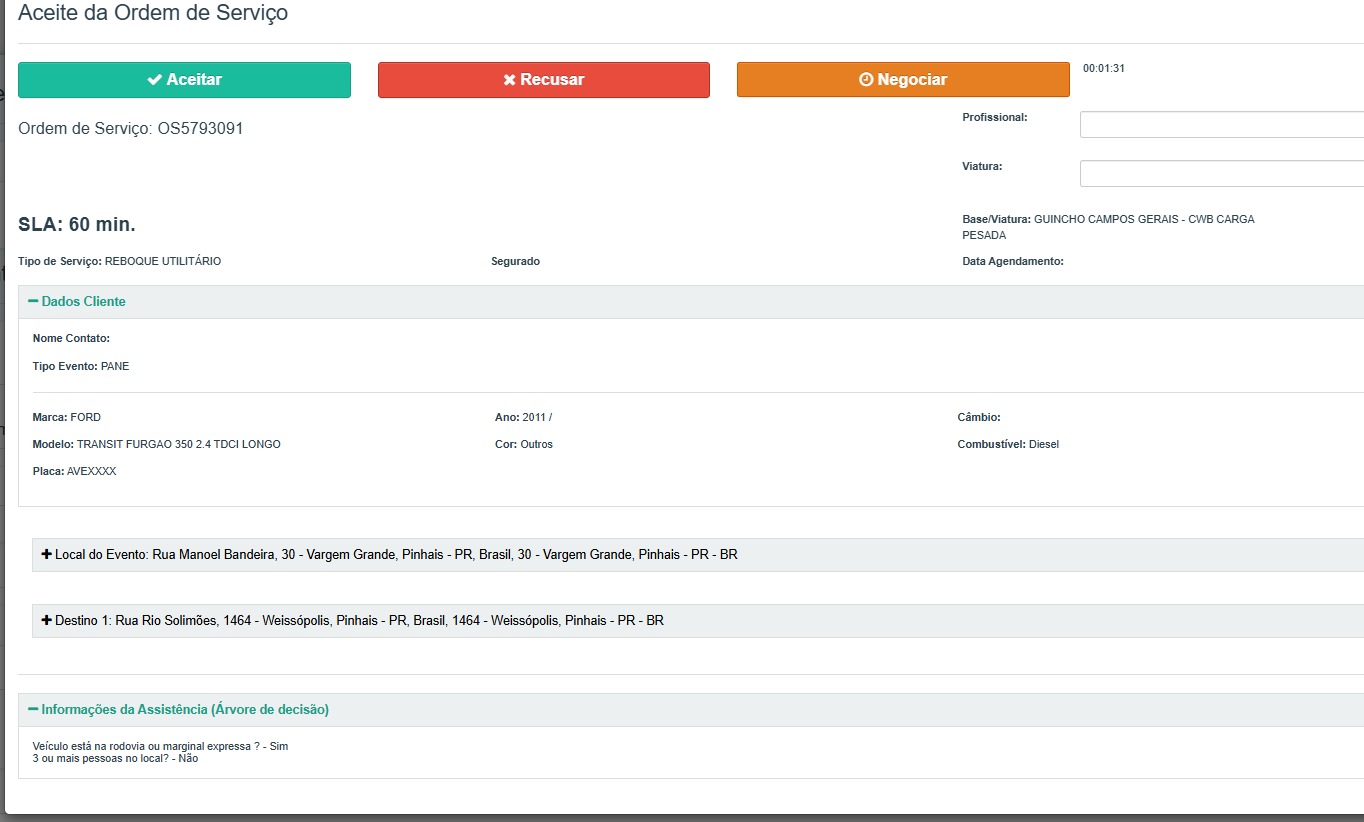Image resolution: width=1364 pixels, height=822 pixels.
Task: Click the Câmbio label
Action: click(x=979, y=418)
